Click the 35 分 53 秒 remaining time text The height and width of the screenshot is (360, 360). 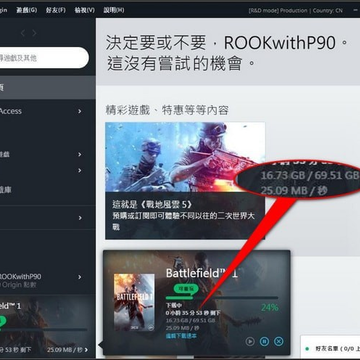click(193, 313)
